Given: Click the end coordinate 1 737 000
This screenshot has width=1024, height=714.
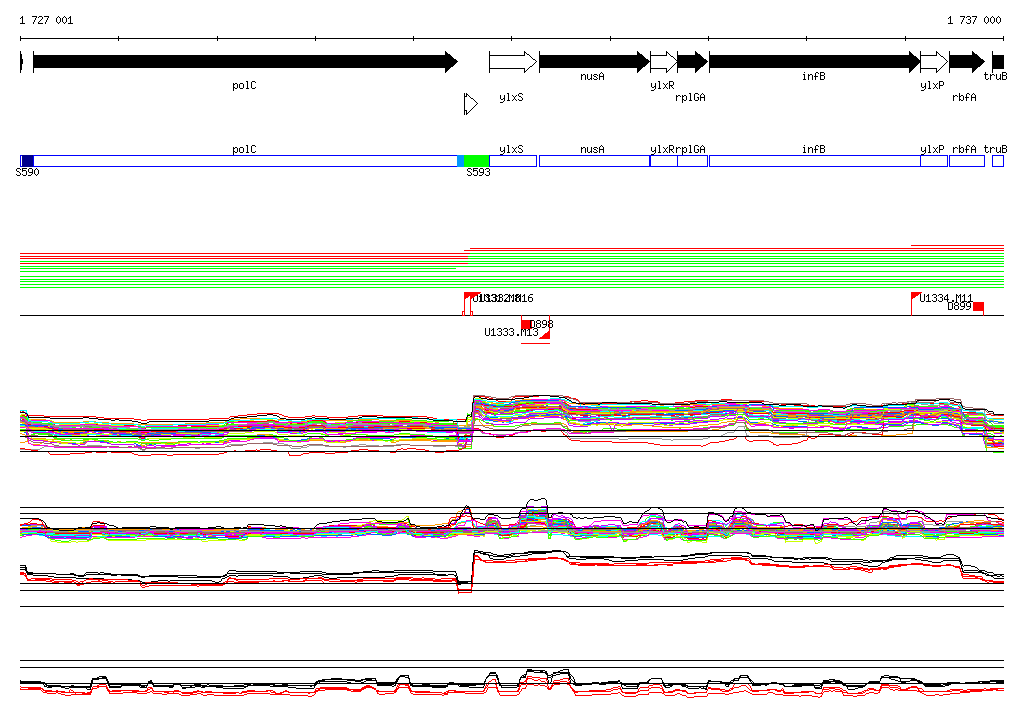Looking at the screenshot, I should coord(974,20).
